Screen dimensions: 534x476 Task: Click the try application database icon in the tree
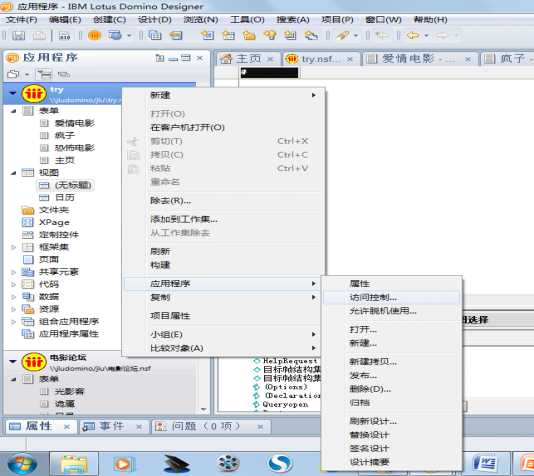click(x=34, y=93)
